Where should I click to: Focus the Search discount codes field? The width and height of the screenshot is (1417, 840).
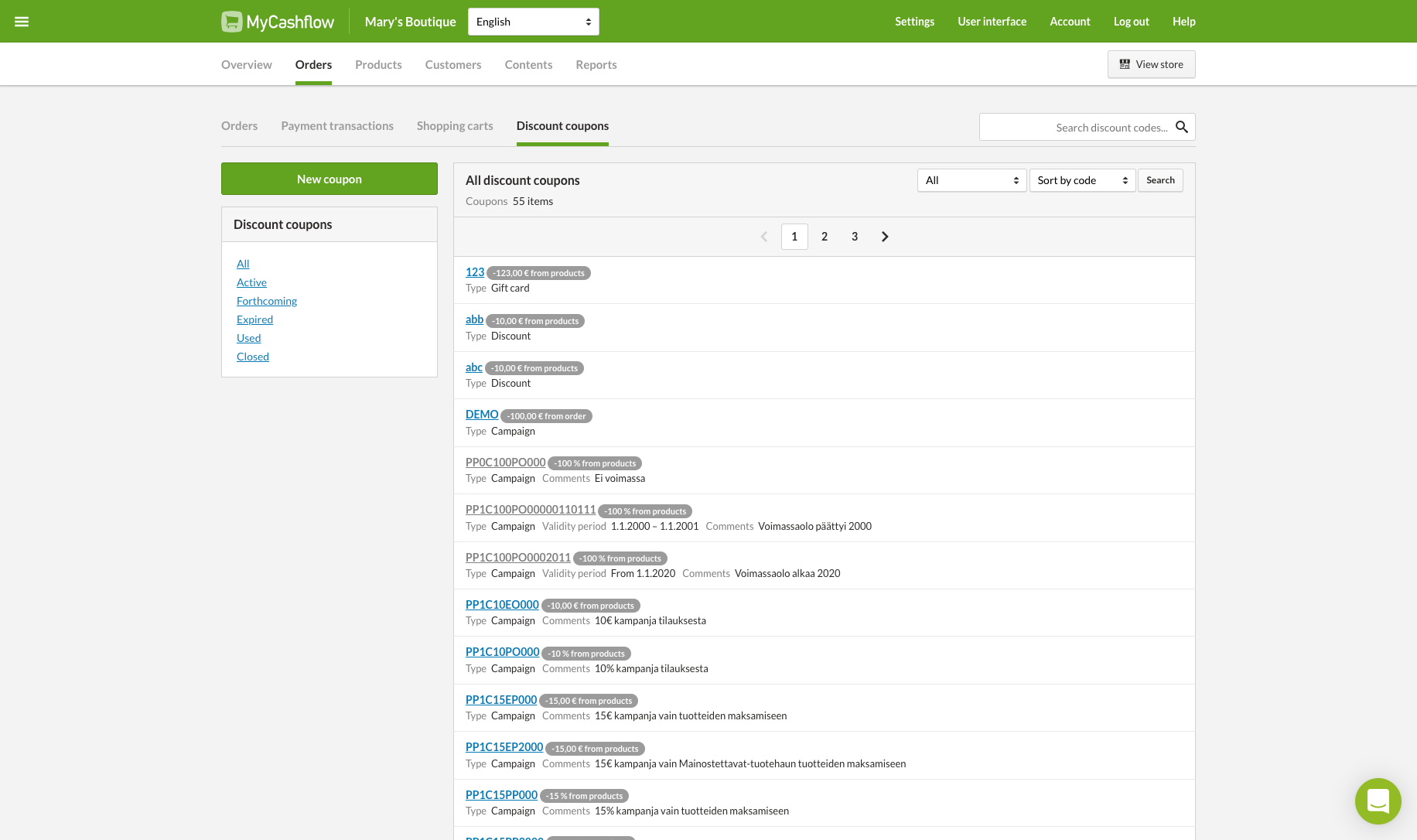click(x=1075, y=127)
